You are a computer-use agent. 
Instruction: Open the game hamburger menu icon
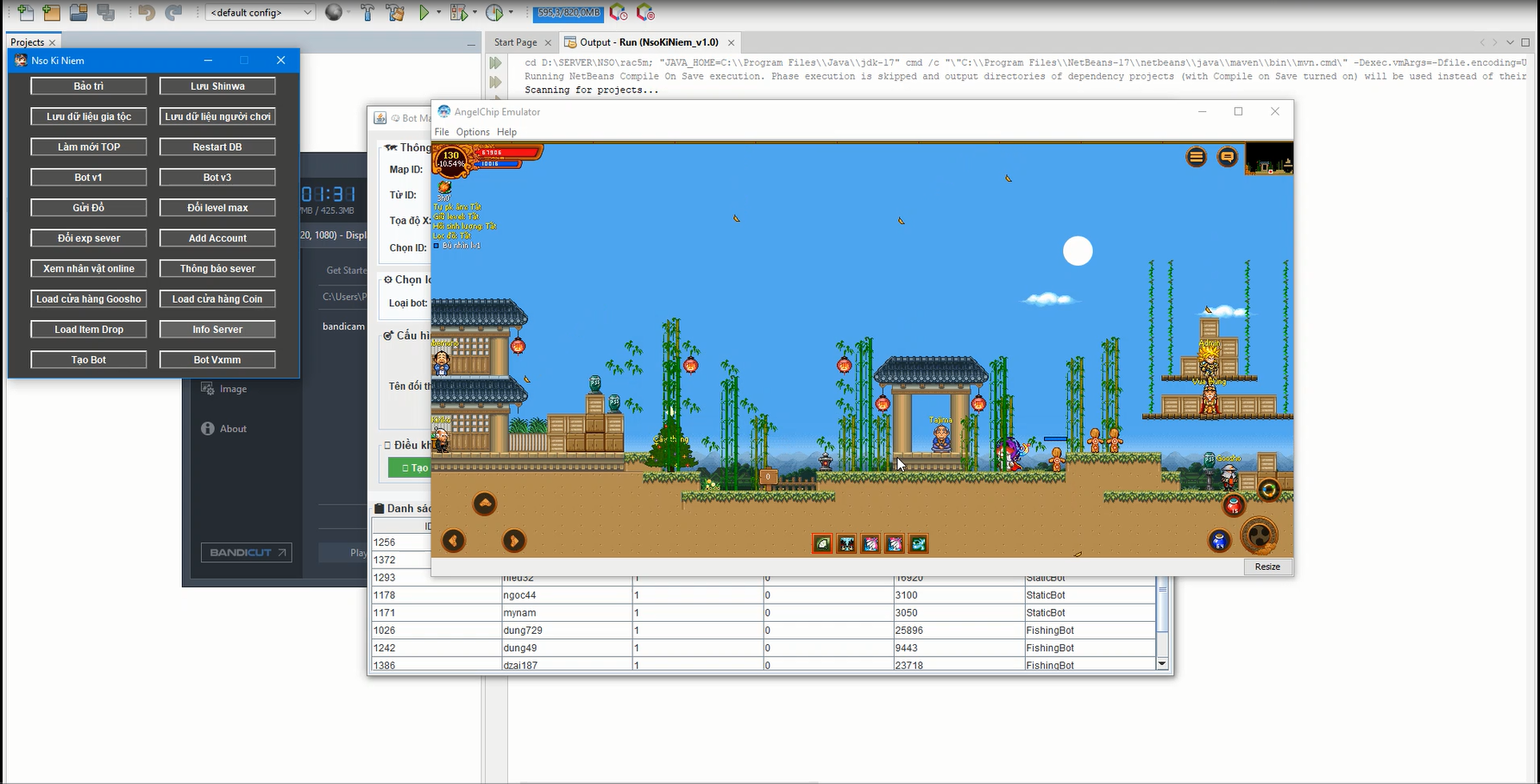[1196, 157]
